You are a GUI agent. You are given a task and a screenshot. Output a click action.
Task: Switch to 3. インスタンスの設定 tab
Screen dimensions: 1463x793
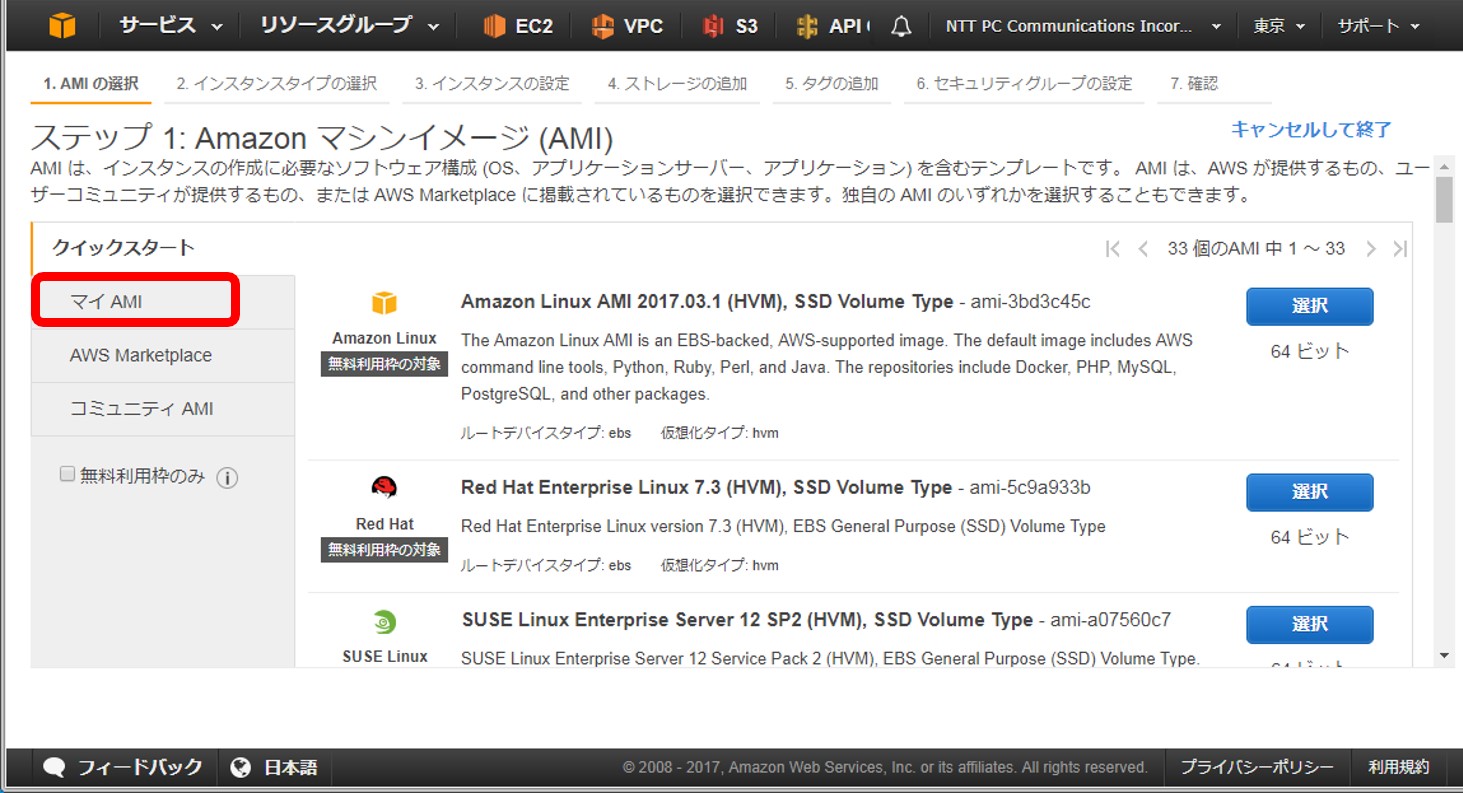(x=492, y=84)
